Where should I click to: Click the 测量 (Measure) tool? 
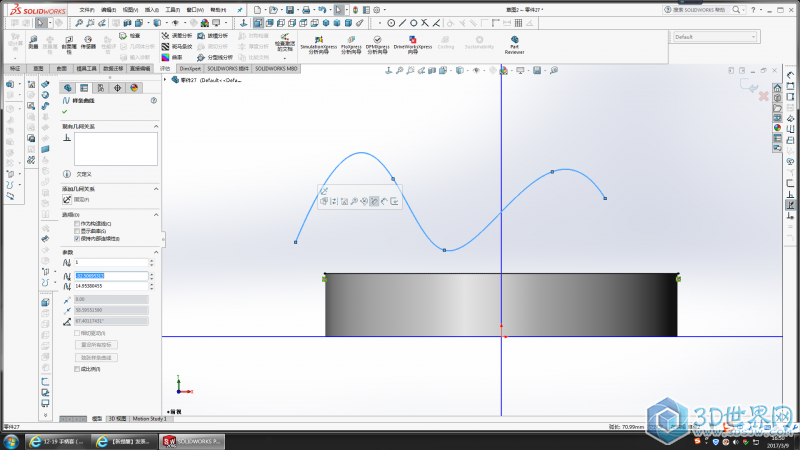33,42
